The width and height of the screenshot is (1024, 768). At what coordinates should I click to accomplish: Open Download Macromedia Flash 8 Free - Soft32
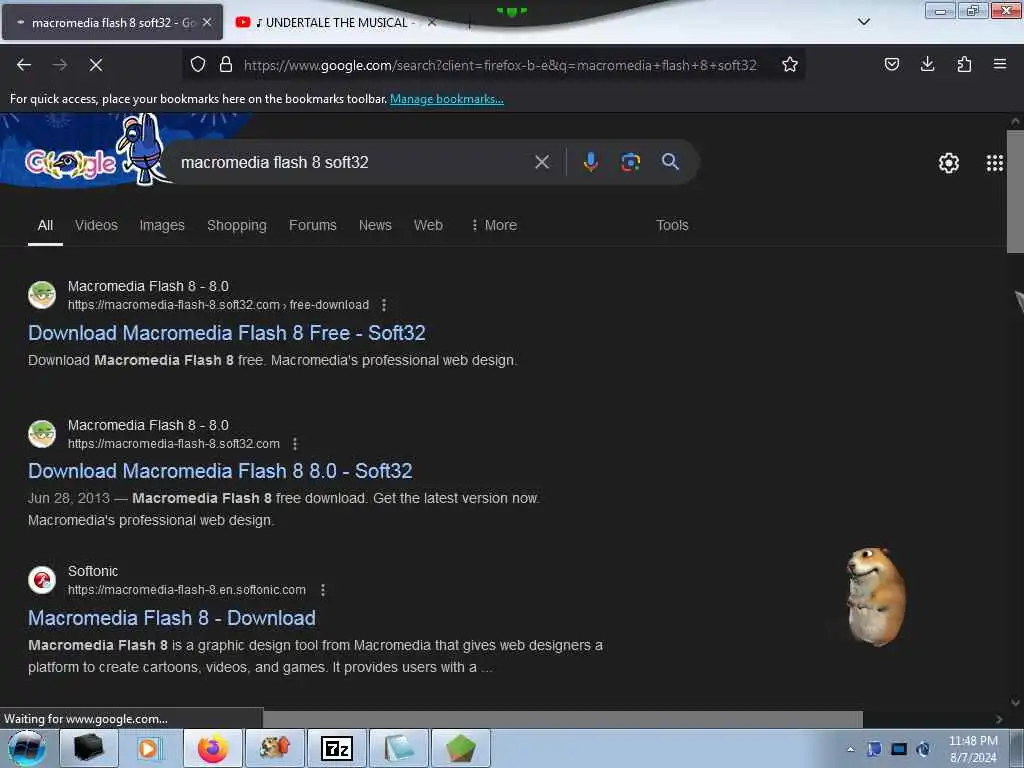pyautogui.click(x=227, y=333)
